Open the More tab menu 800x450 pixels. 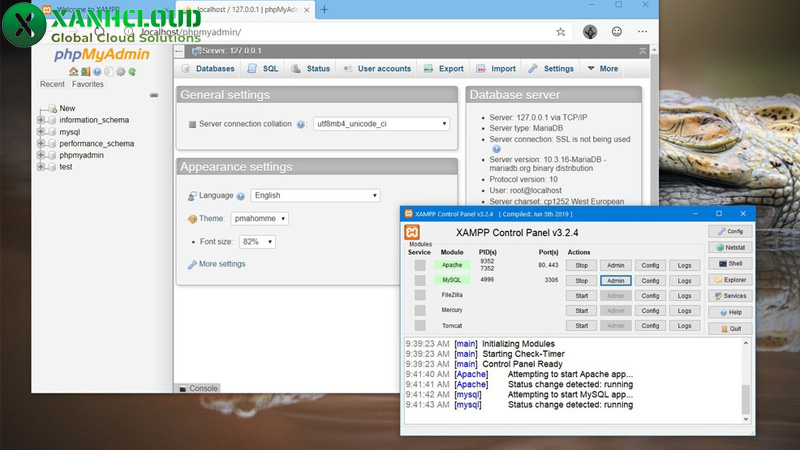[603, 68]
